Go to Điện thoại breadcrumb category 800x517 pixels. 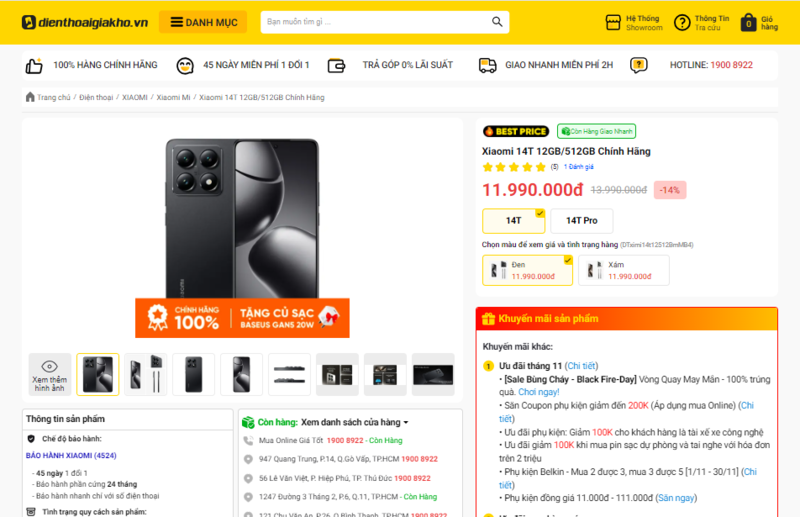coord(96,97)
